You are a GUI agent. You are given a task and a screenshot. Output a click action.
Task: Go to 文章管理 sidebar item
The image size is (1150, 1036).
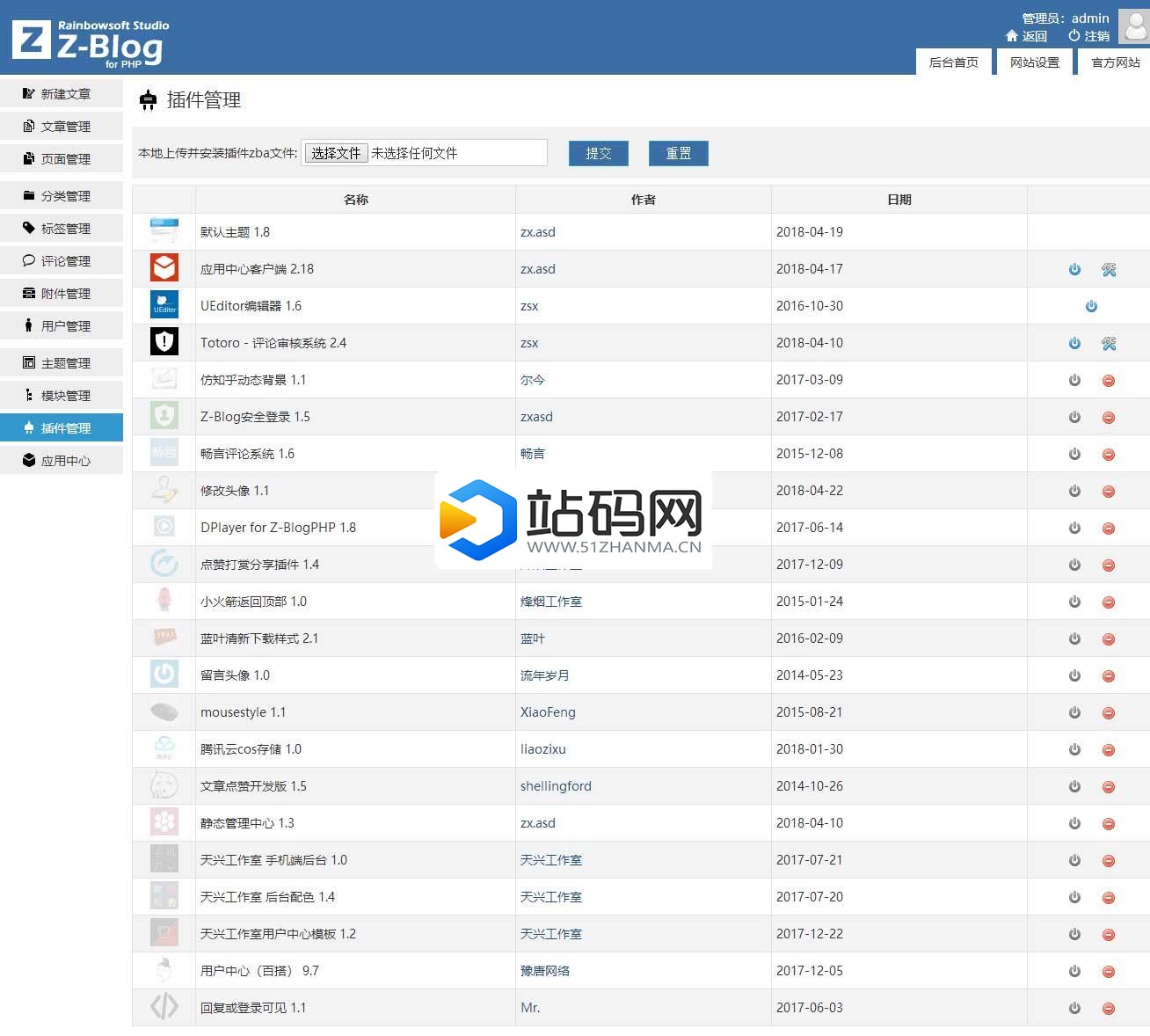pos(62,127)
